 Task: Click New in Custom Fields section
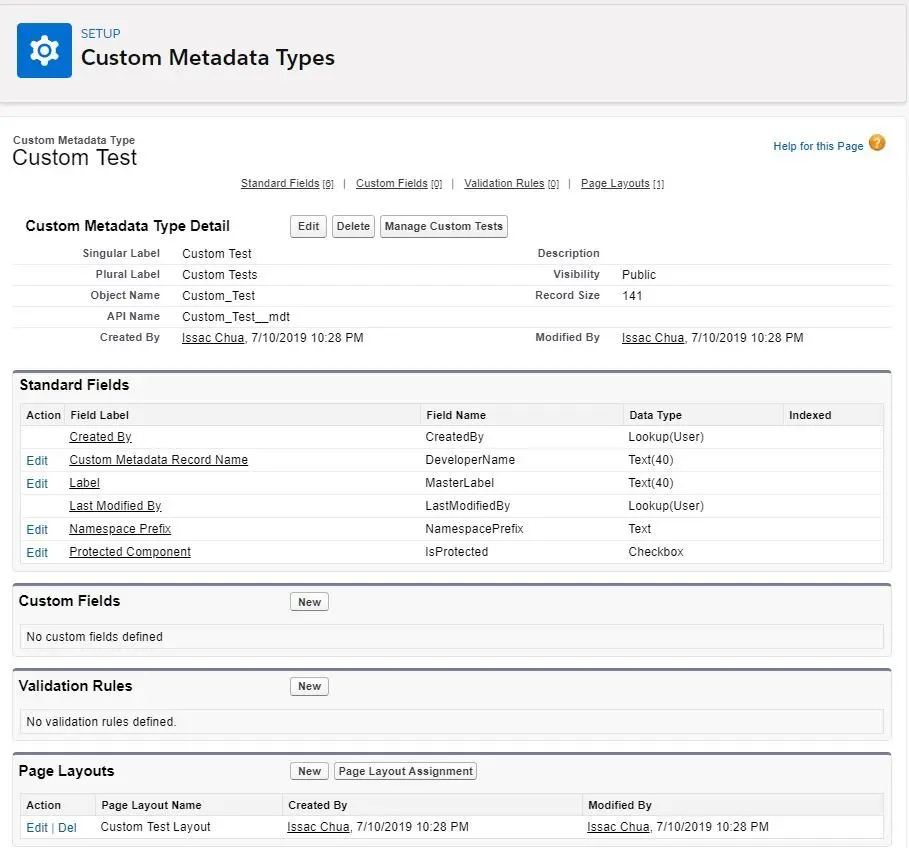pyautogui.click(x=310, y=602)
